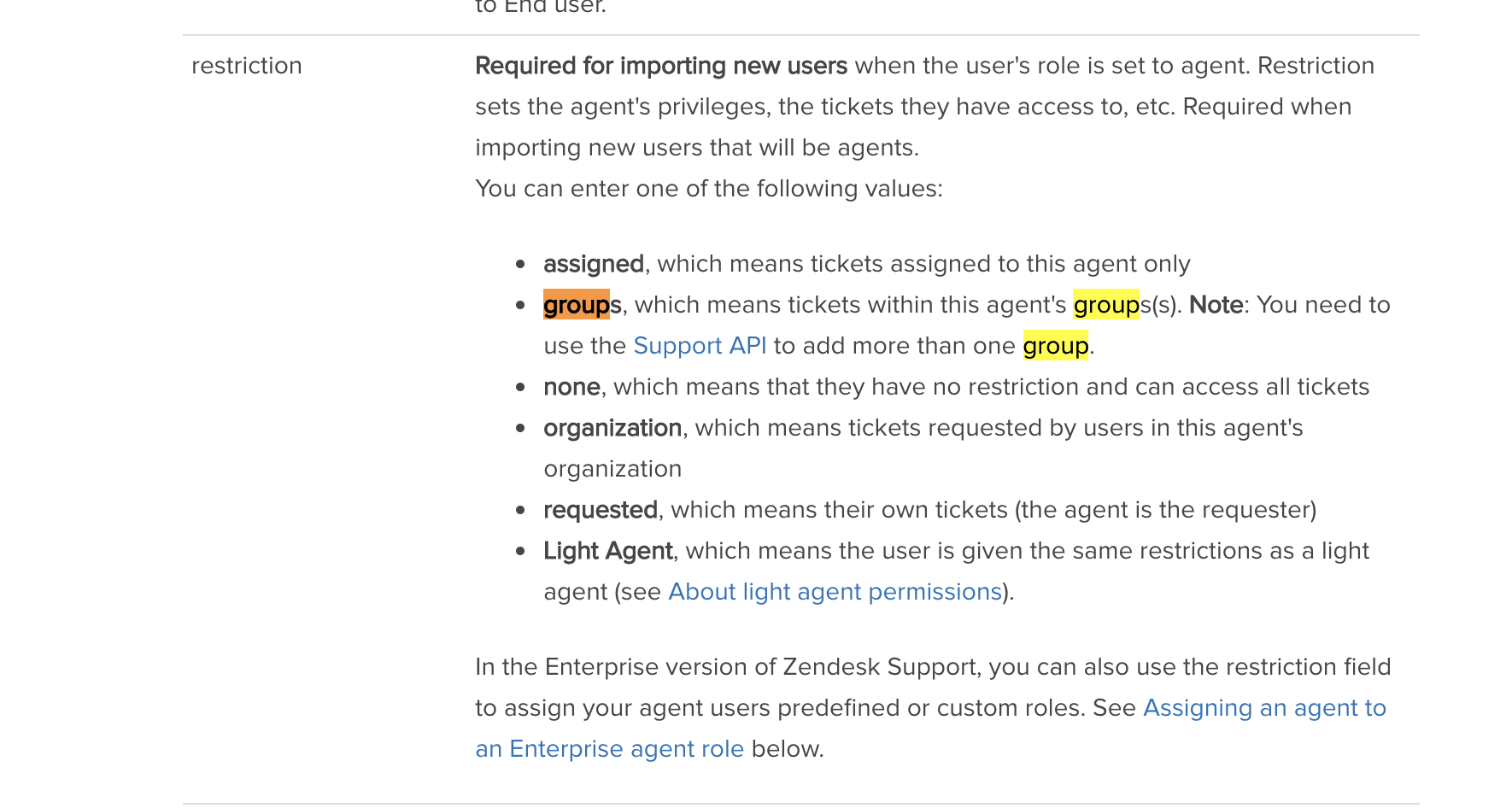1512x808 pixels.
Task: Select the bold "requested" value
Action: (x=601, y=510)
